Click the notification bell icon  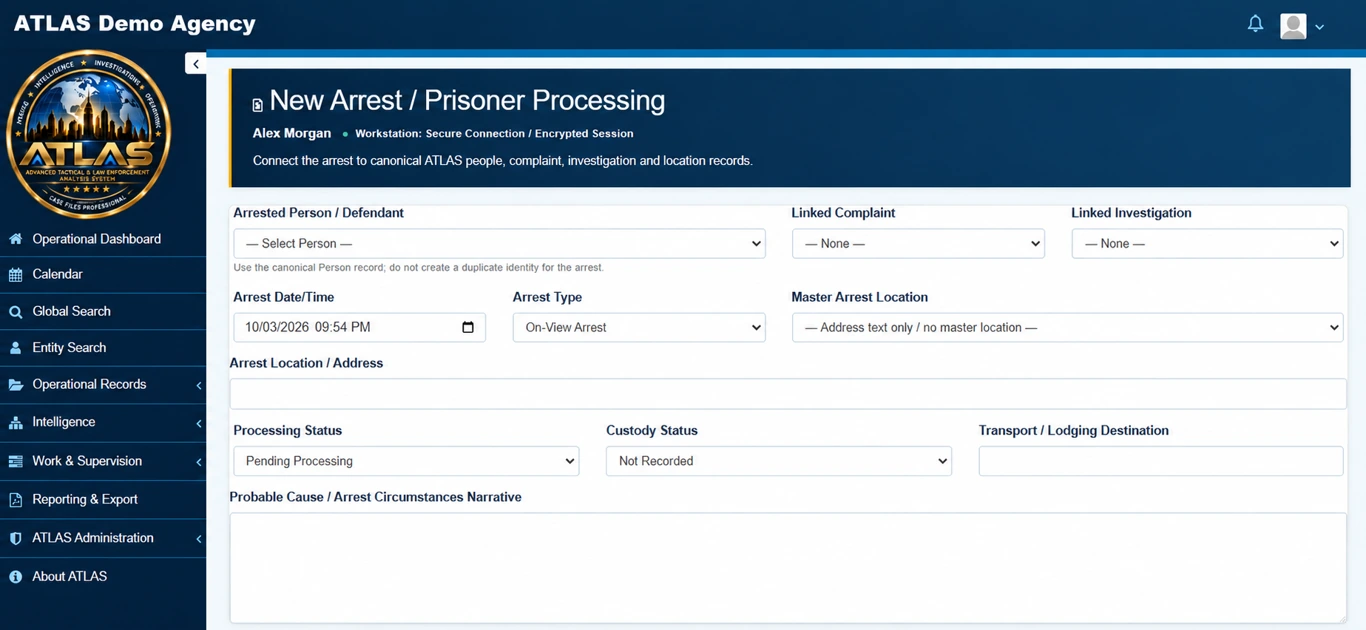(1255, 24)
